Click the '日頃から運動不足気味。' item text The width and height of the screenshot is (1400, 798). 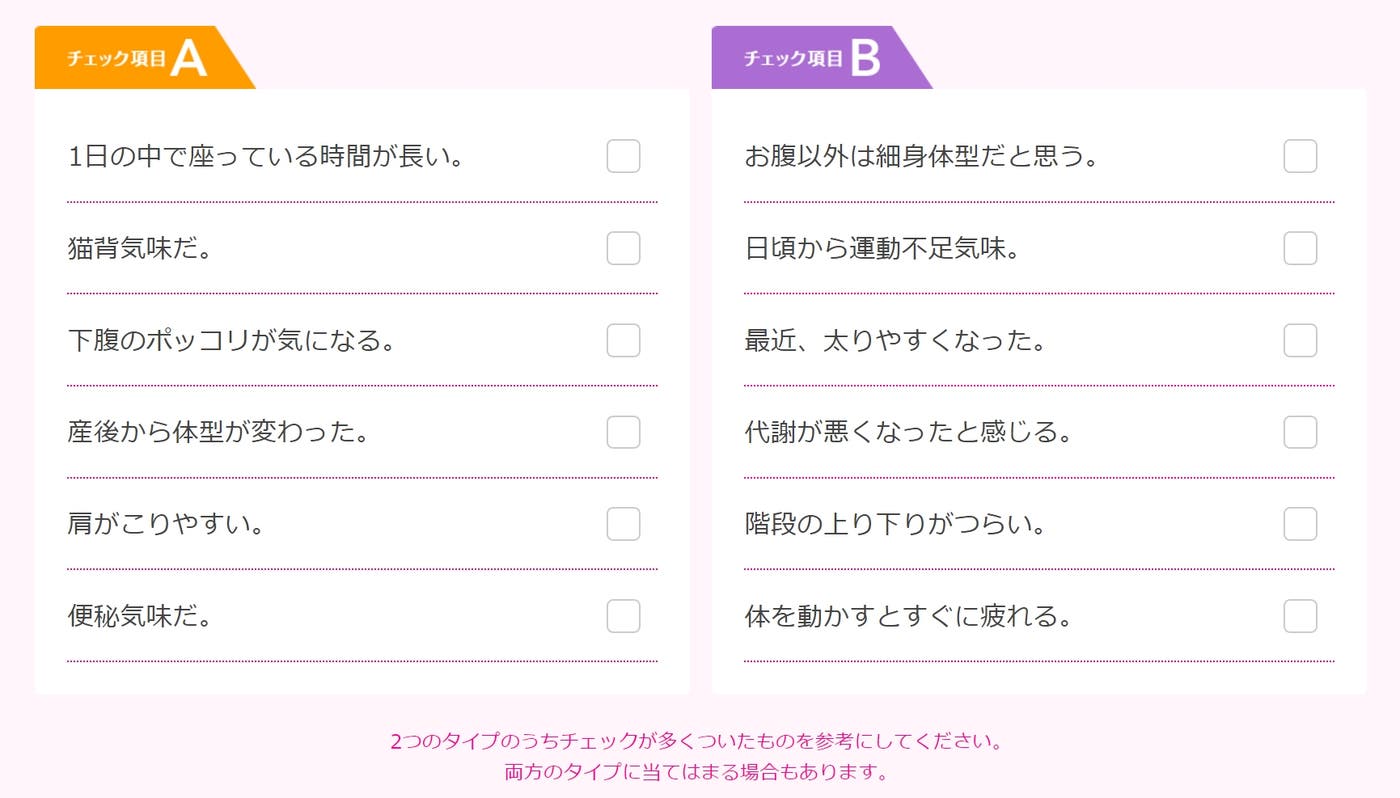(882, 248)
